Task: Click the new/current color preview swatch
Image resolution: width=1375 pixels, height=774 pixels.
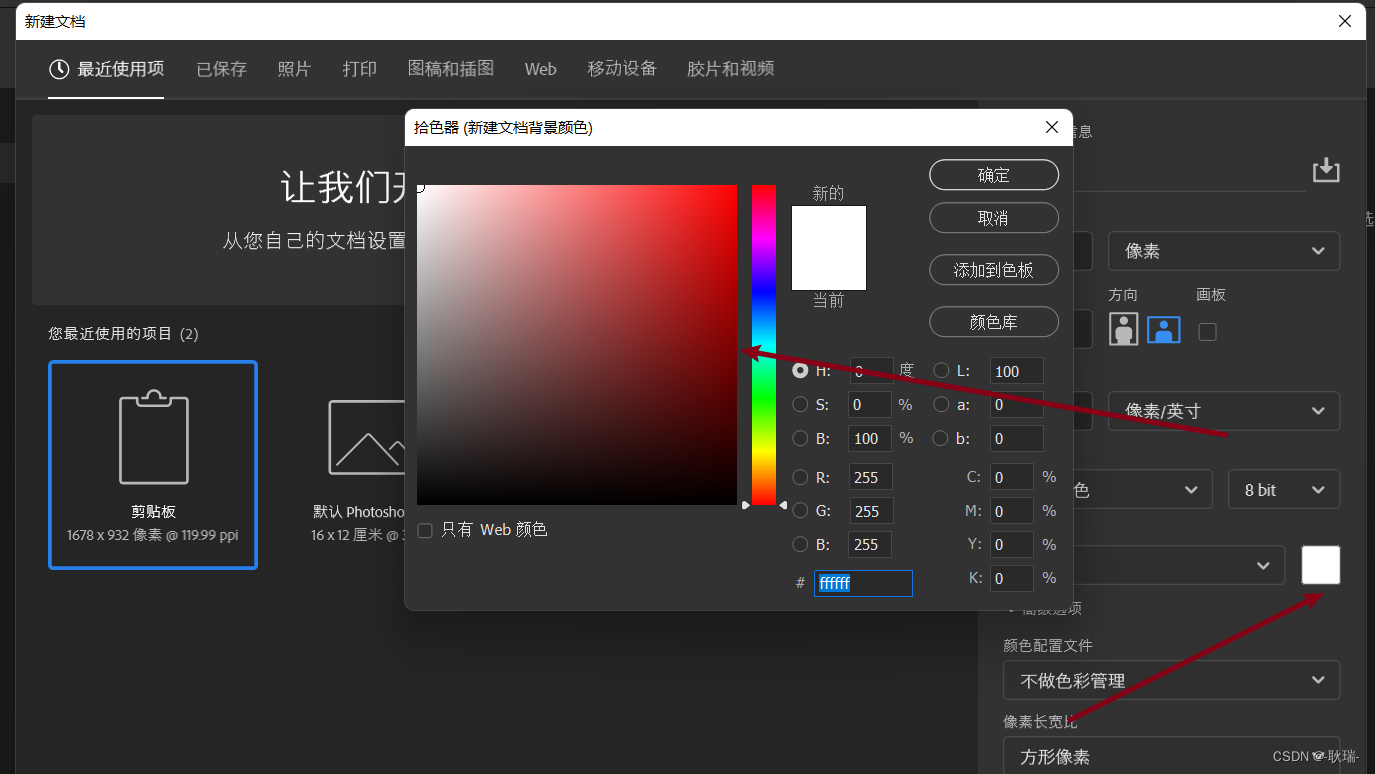Action: 829,248
